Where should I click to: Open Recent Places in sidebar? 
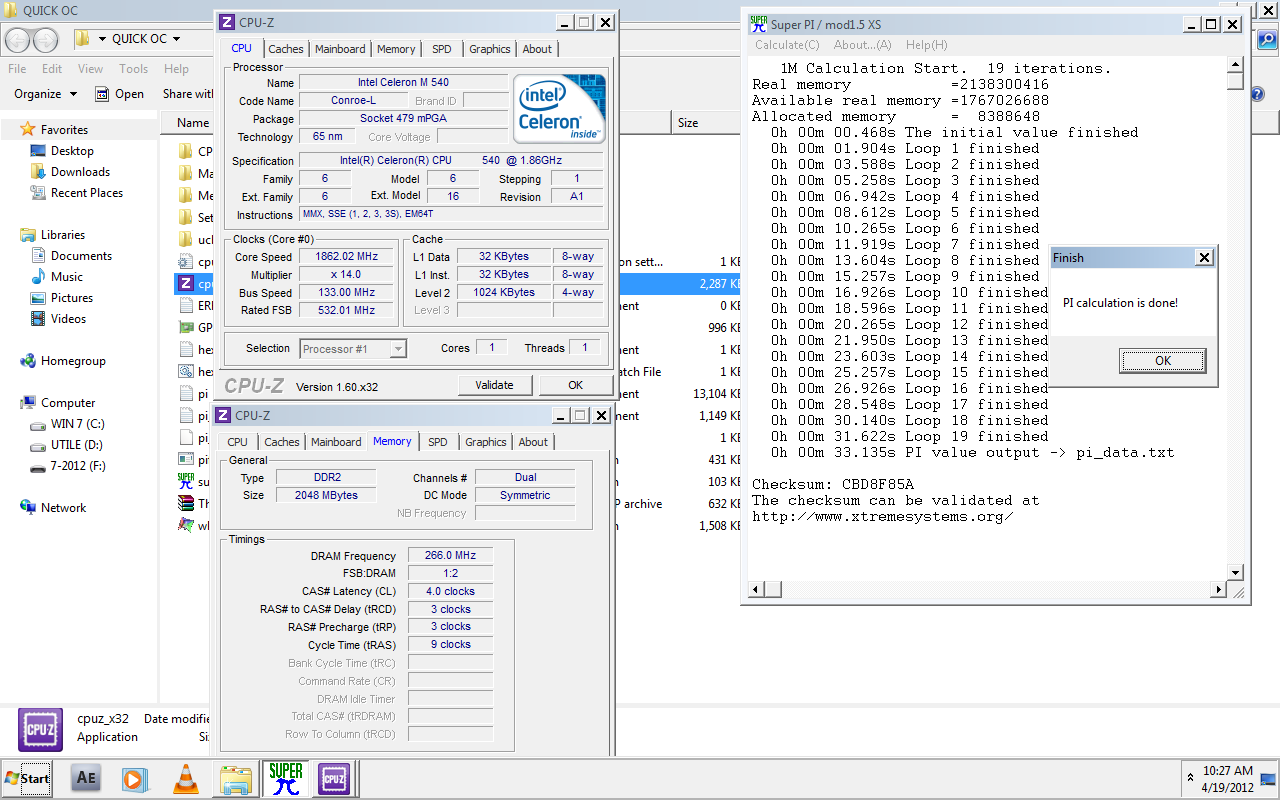tap(87, 193)
